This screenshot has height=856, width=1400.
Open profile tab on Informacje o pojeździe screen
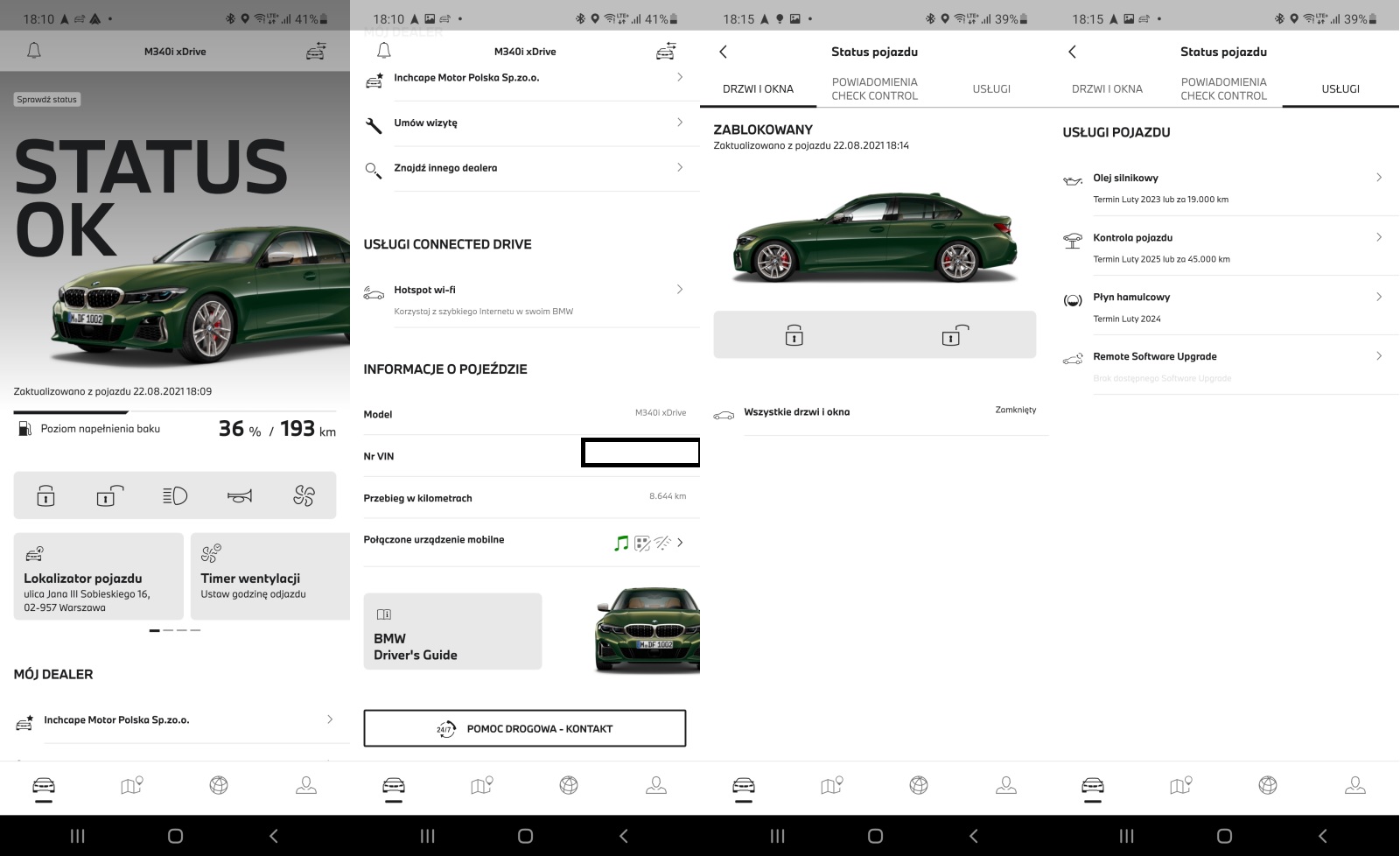click(x=656, y=785)
